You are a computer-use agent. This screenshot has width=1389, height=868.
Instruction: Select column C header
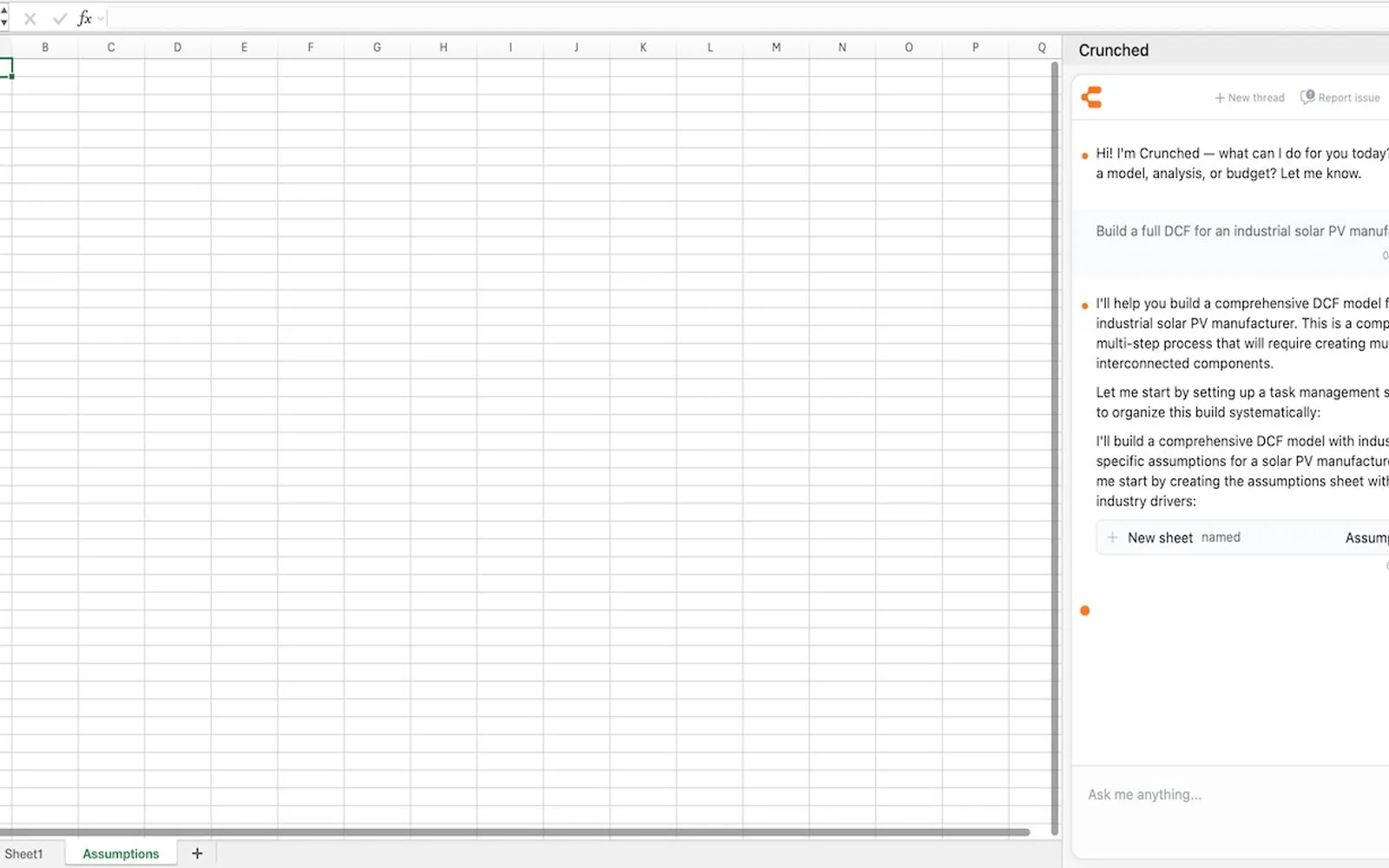111,48
